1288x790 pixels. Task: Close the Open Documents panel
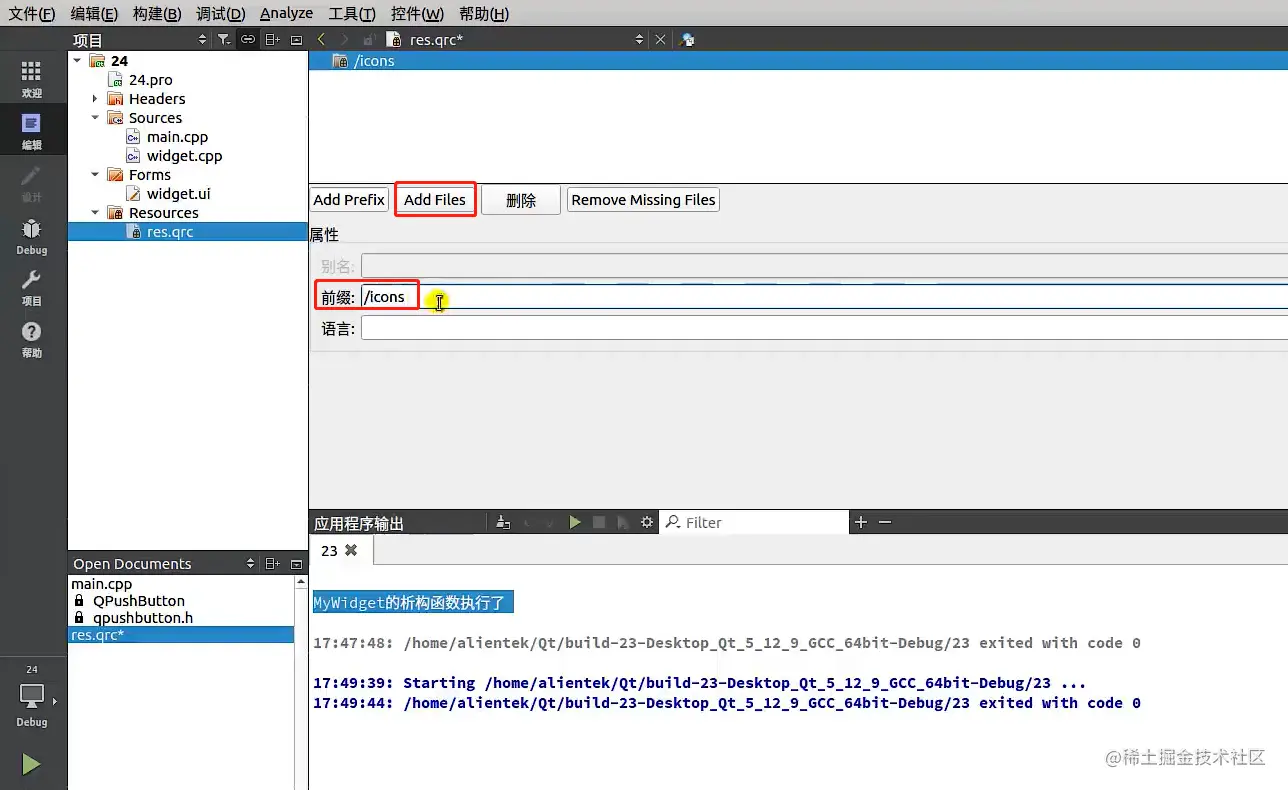pos(296,564)
